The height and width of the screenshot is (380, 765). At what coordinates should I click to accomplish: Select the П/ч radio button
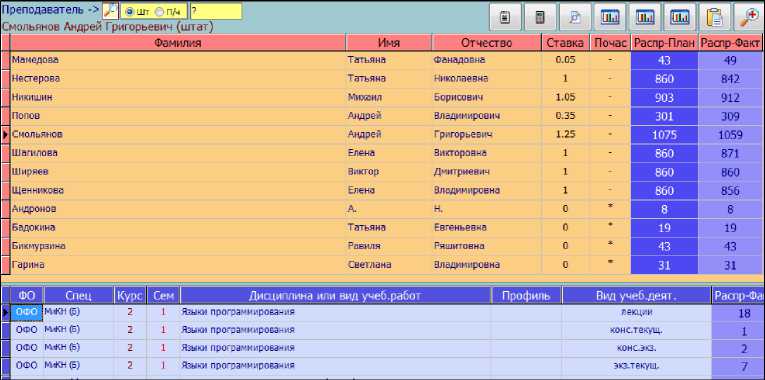coord(159,11)
